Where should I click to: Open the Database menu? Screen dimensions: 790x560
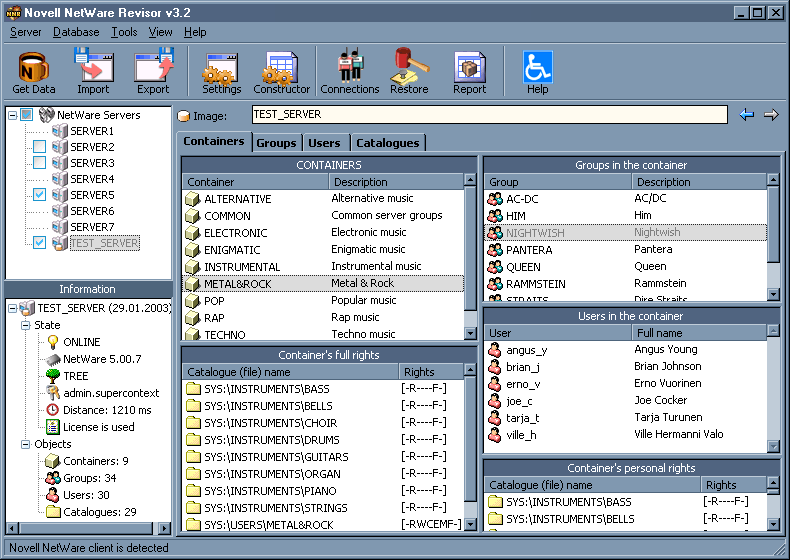76,32
